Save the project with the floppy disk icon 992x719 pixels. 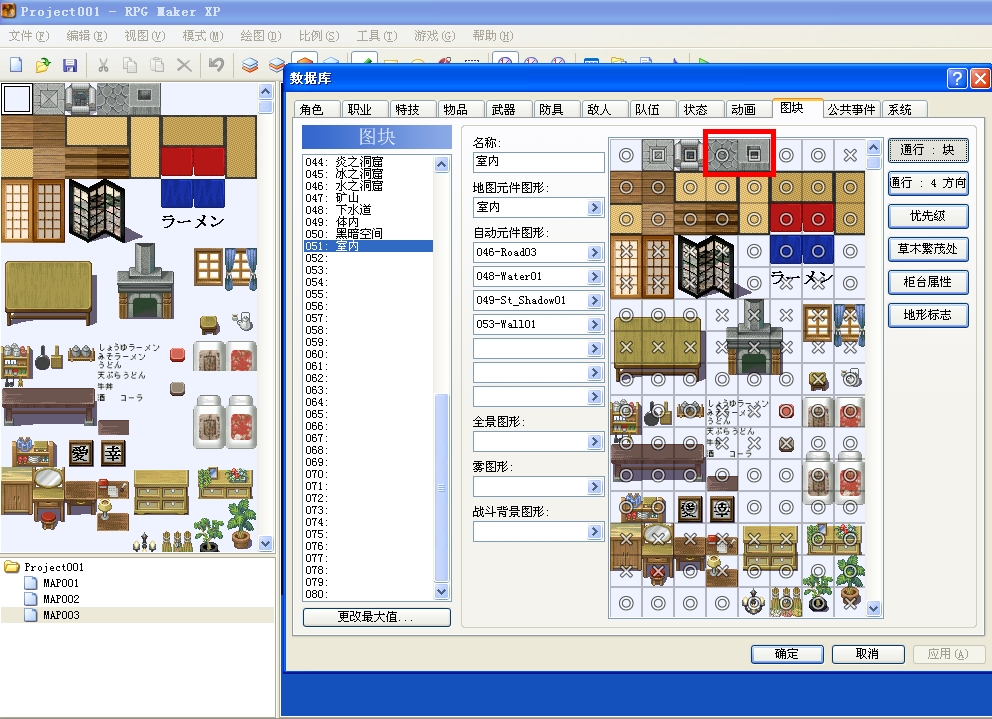pyautogui.click(x=70, y=65)
